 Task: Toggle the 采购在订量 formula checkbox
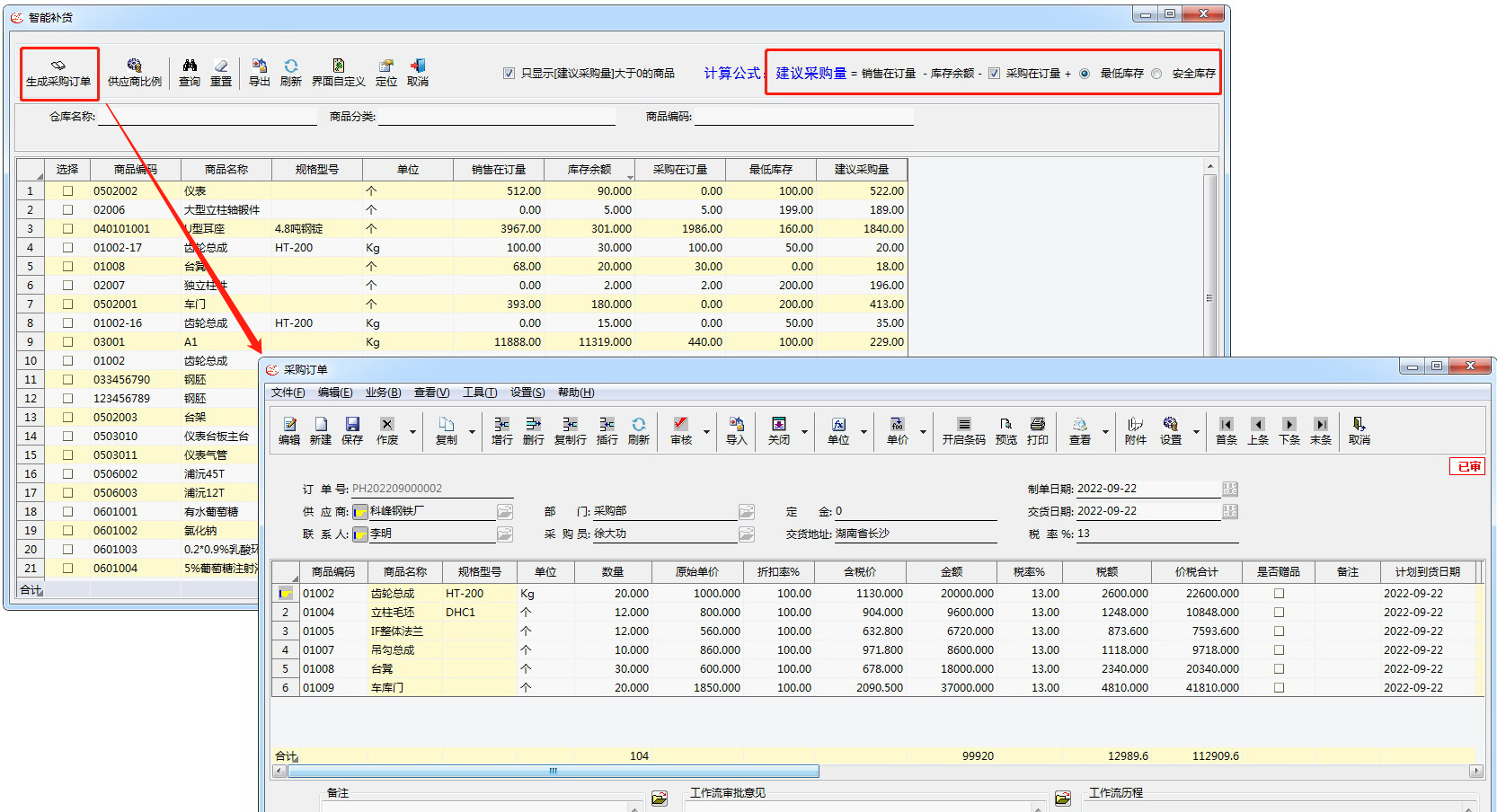[x=994, y=74]
